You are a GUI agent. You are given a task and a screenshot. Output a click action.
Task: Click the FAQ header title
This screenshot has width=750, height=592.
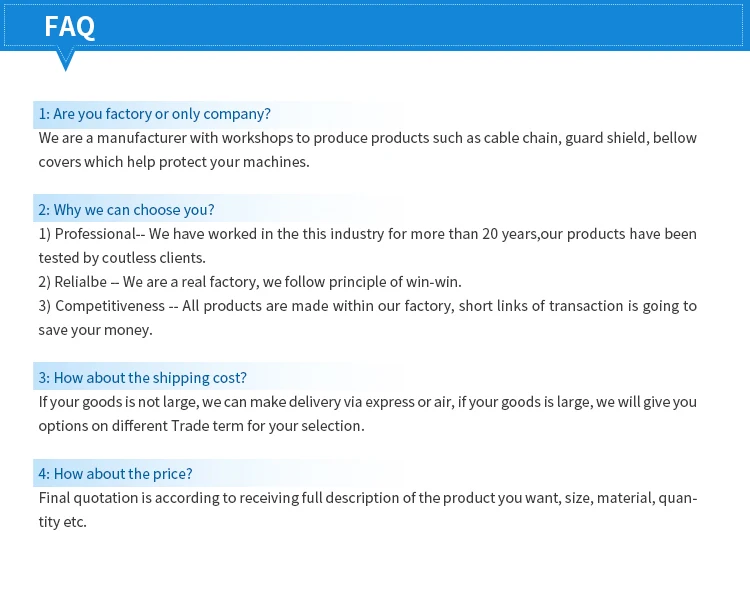click(69, 27)
